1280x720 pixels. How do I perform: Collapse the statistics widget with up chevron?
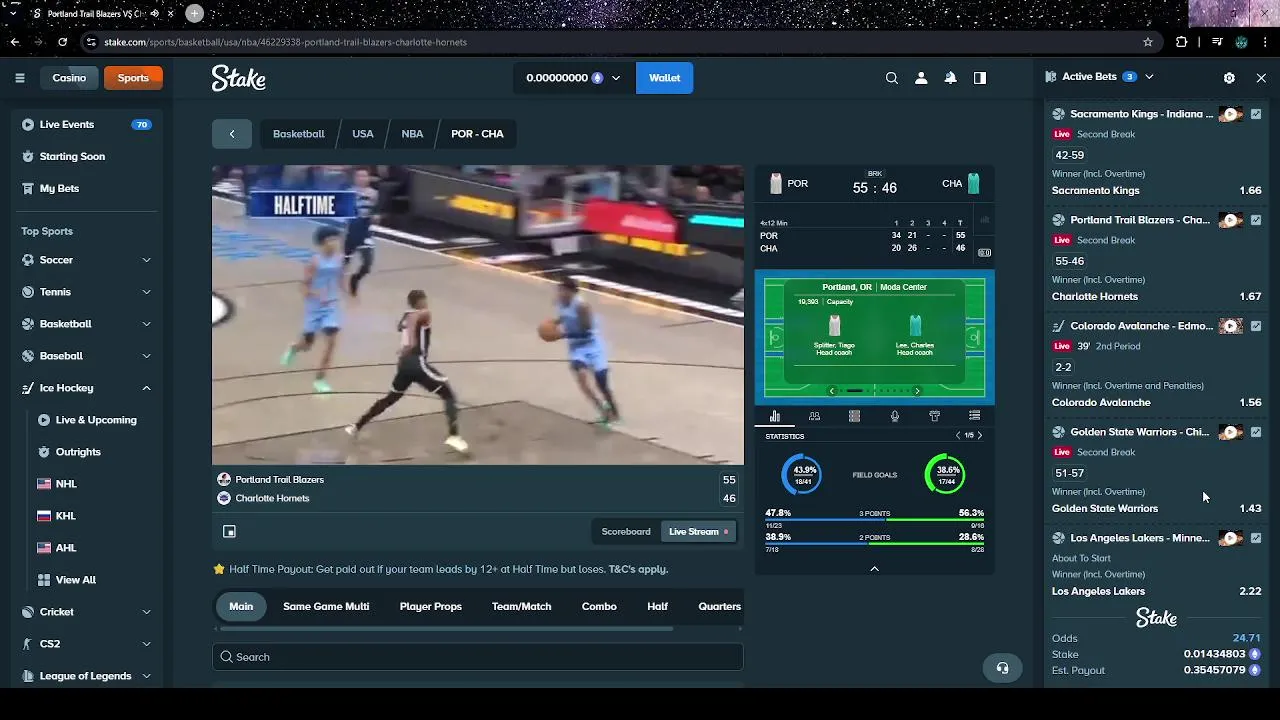874,569
